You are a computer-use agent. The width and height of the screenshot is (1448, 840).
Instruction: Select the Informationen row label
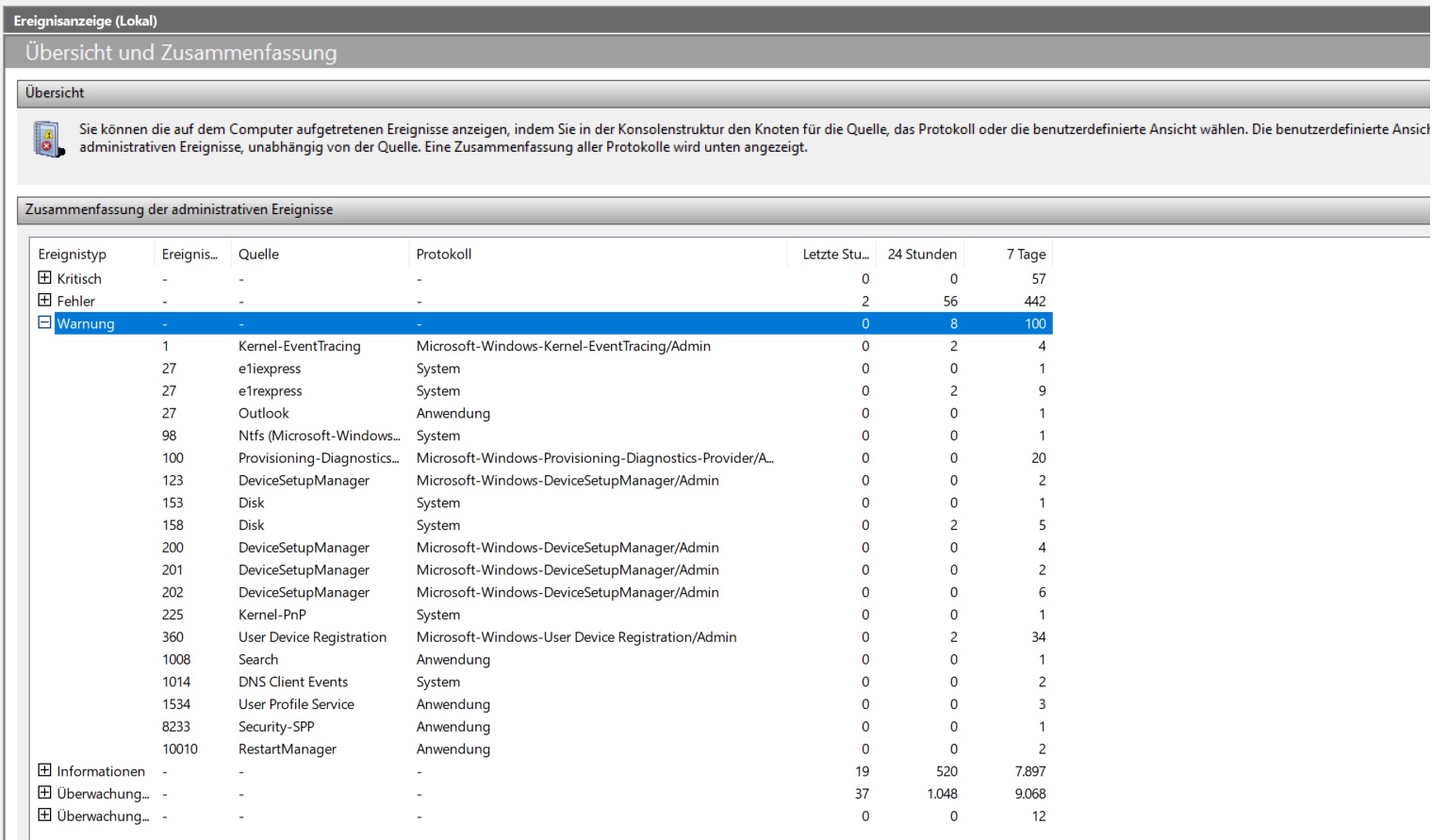pos(101,771)
